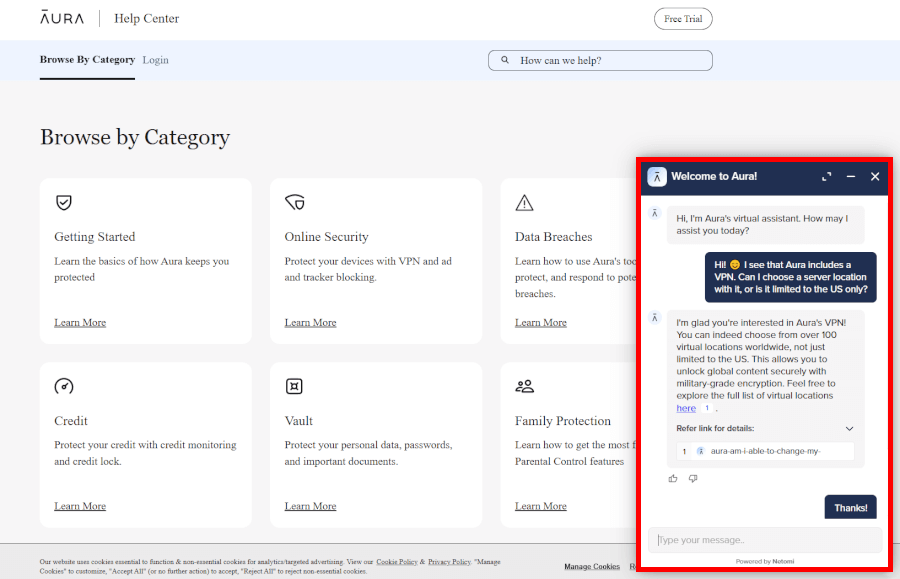Close the Aura chat widget

coord(875,177)
